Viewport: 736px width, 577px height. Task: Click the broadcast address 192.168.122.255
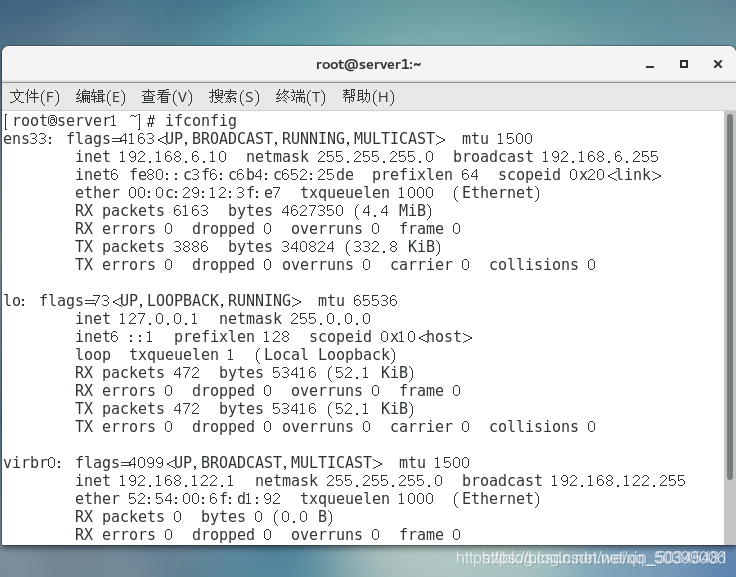pos(618,481)
